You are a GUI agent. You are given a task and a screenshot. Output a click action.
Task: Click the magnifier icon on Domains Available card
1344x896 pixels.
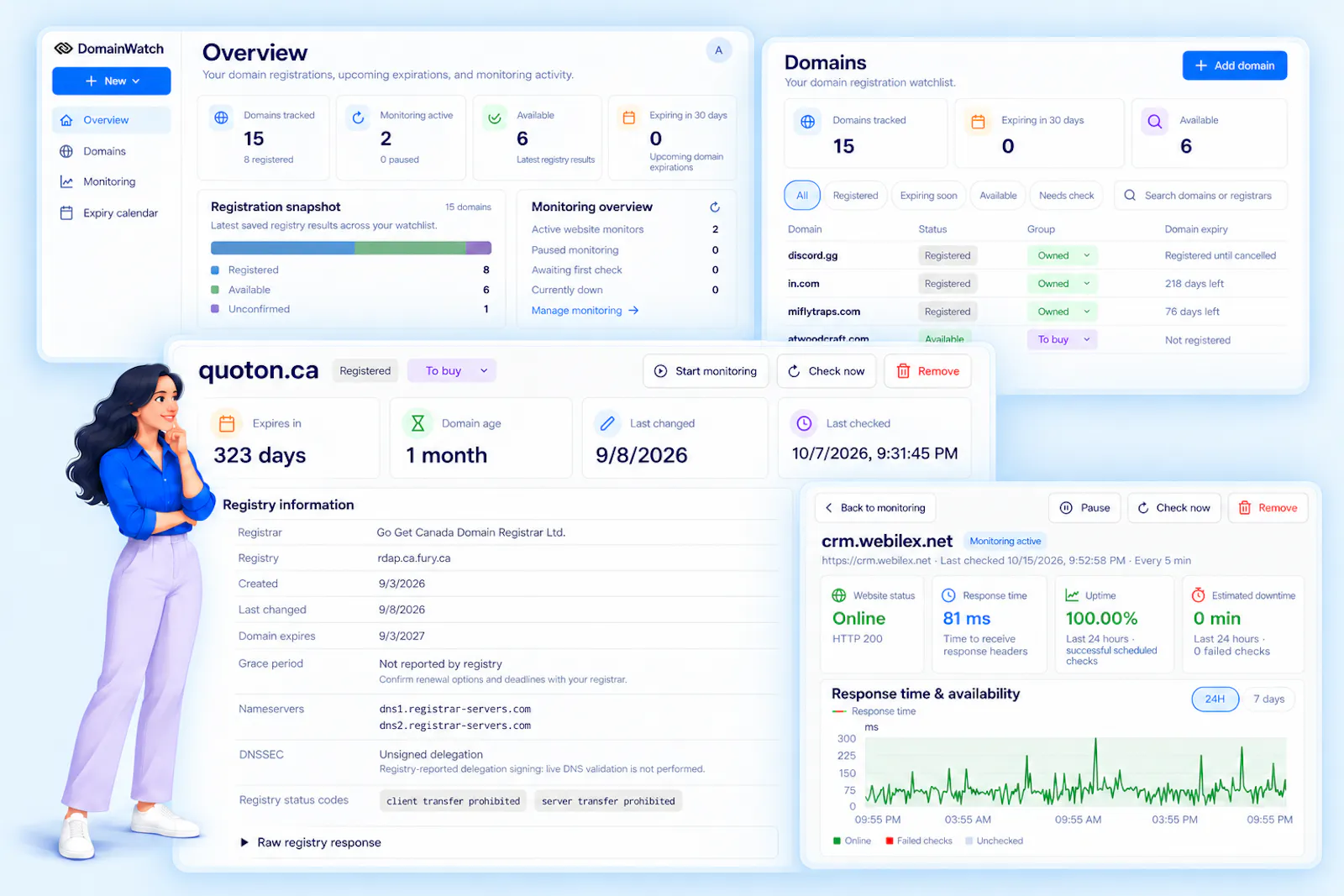click(1155, 122)
